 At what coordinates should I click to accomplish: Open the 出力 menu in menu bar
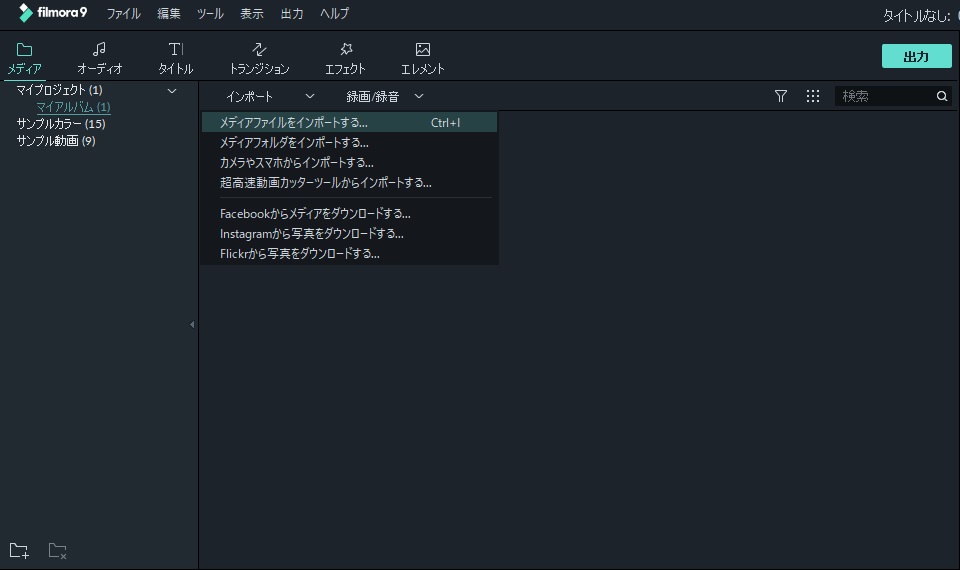pyautogui.click(x=292, y=13)
